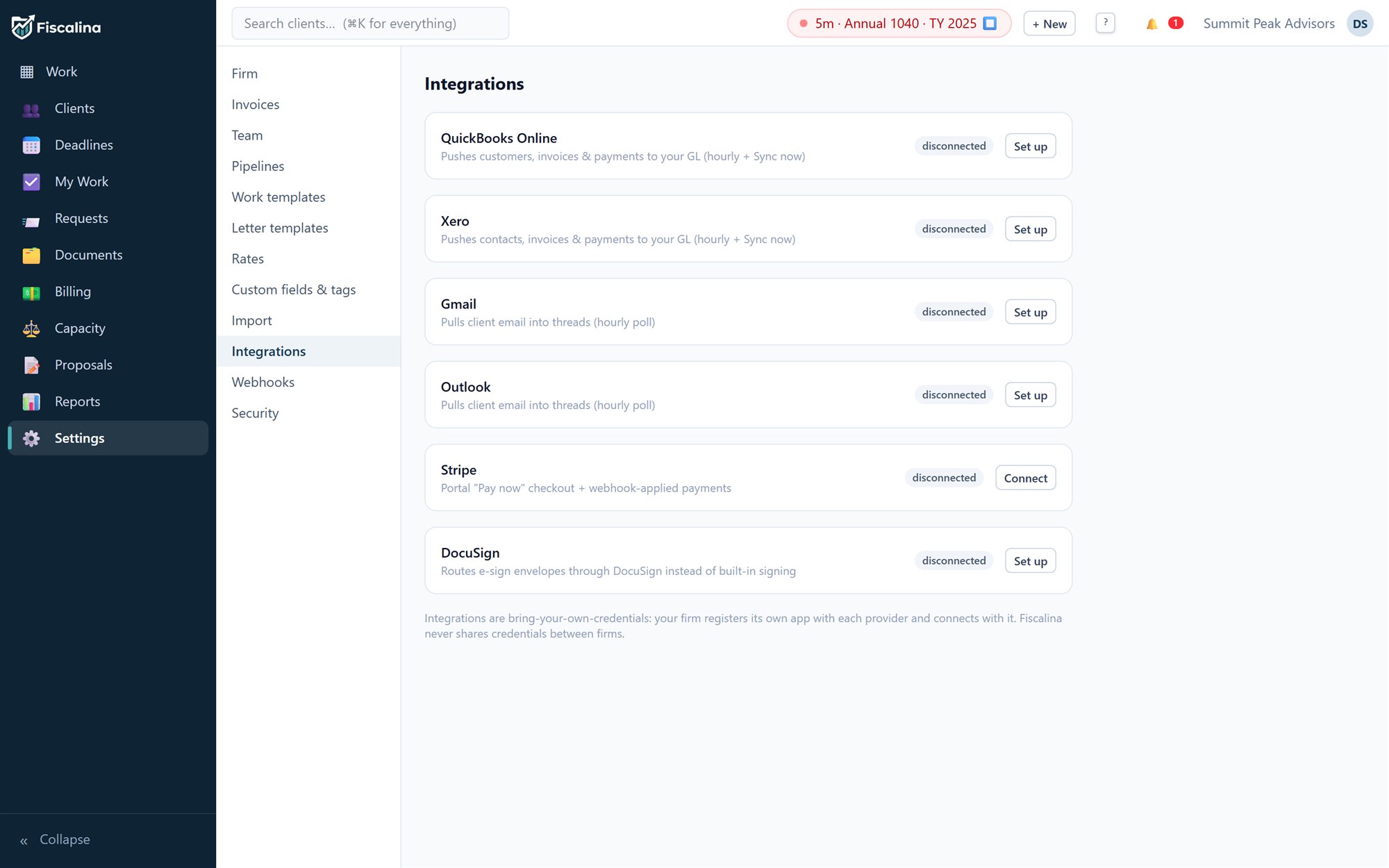Open Pipelines settings
Viewport: 1389px width, 868px height.
309,166
